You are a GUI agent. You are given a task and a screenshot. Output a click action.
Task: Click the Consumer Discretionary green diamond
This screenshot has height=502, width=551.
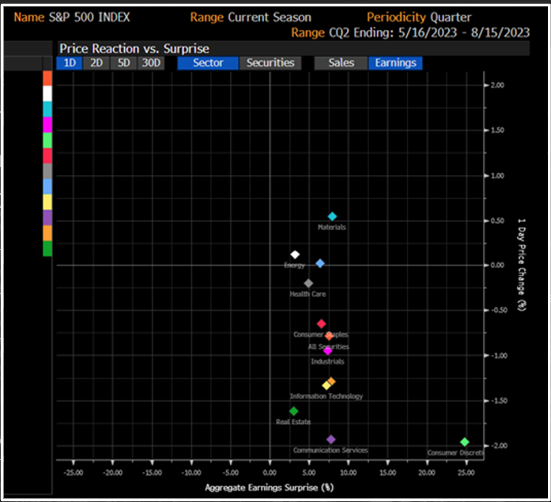tap(465, 442)
